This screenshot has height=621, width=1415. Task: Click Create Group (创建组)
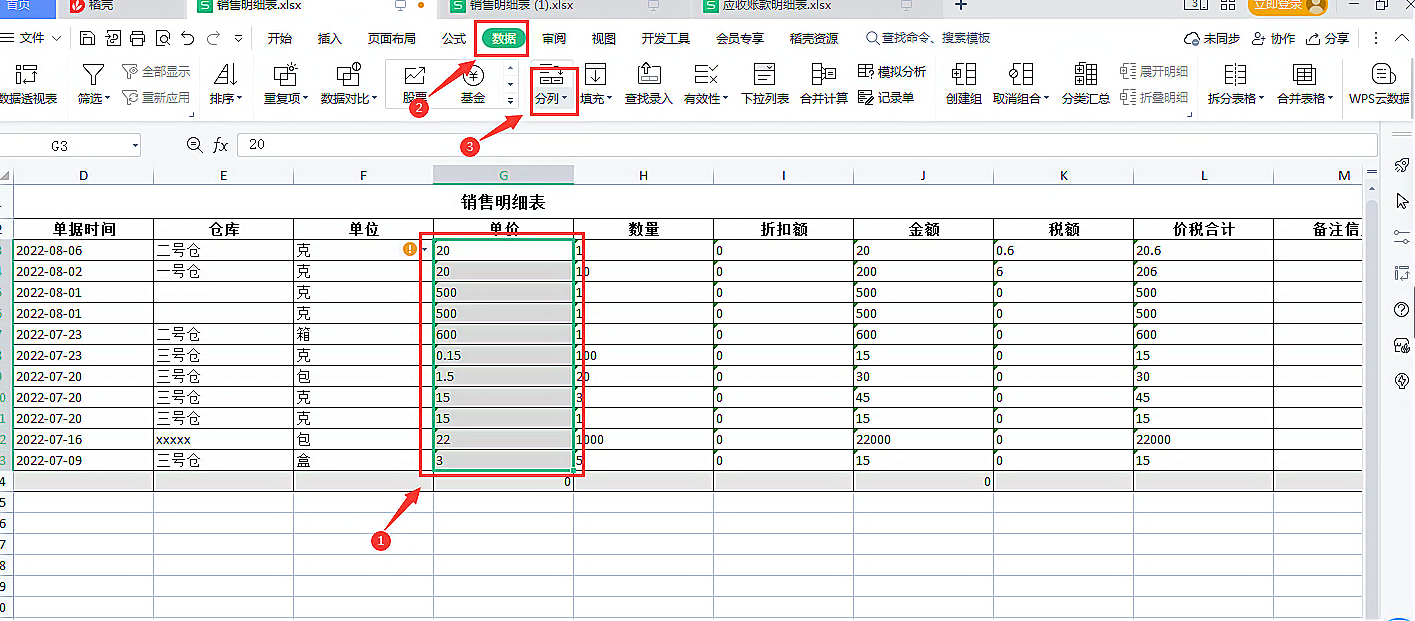[964, 84]
